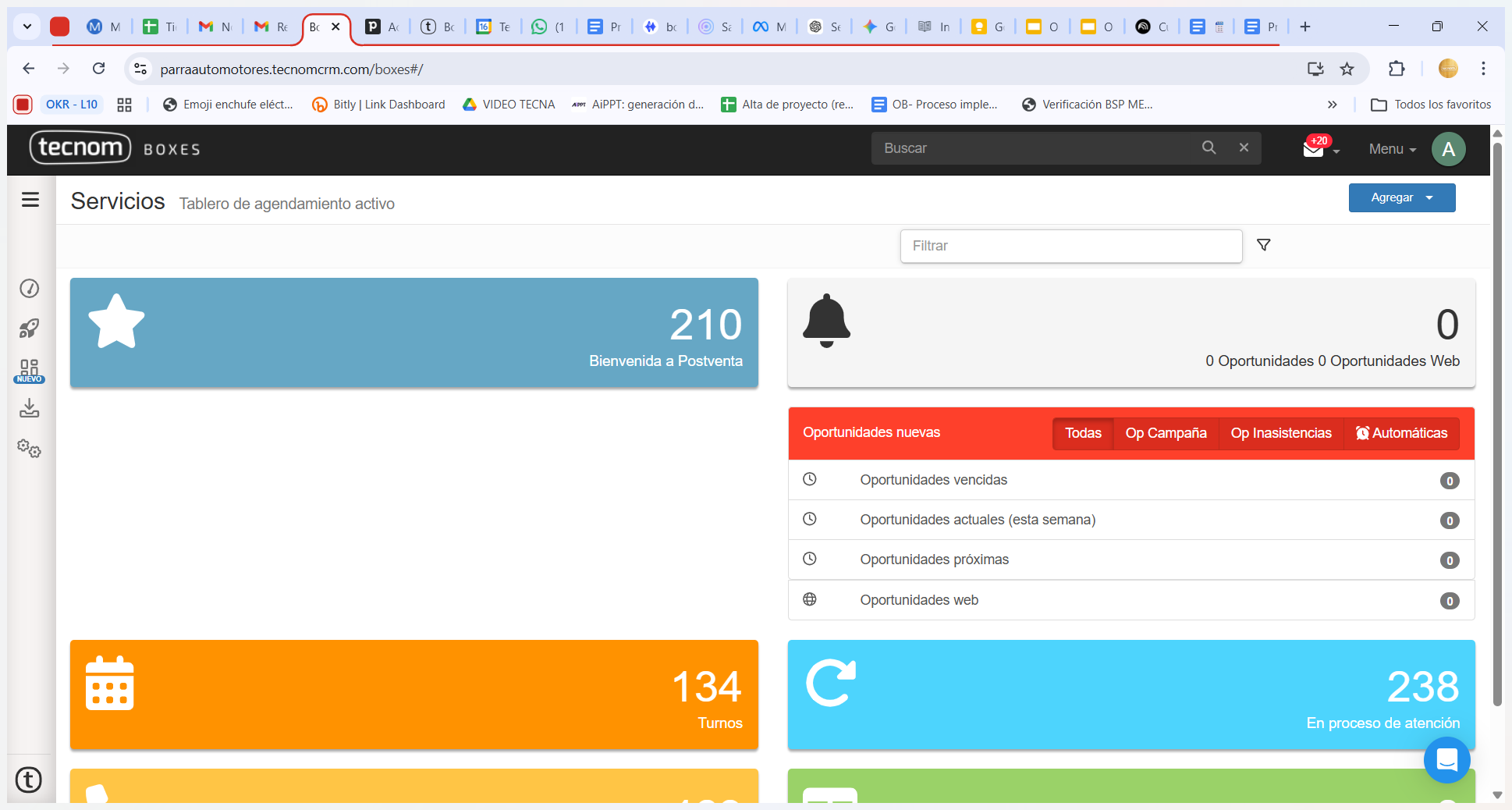Open the settings gears sidebar icon
The width and height of the screenshot is (1512, 810).
coord(30,449)
